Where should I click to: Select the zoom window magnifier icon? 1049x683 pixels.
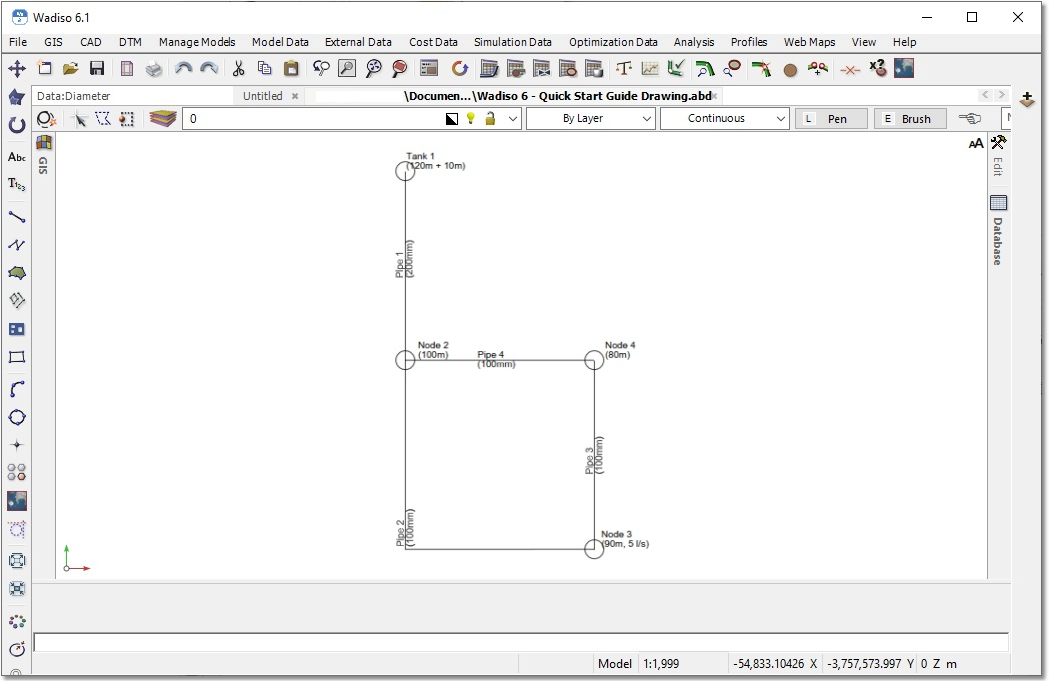click(347, 68)
